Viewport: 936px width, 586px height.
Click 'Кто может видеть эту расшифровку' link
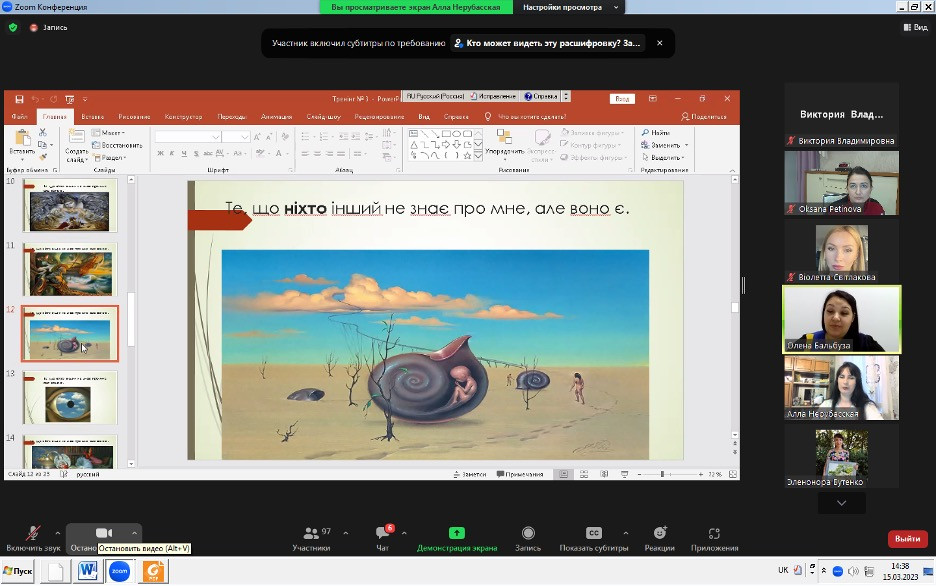coord(547,43)
